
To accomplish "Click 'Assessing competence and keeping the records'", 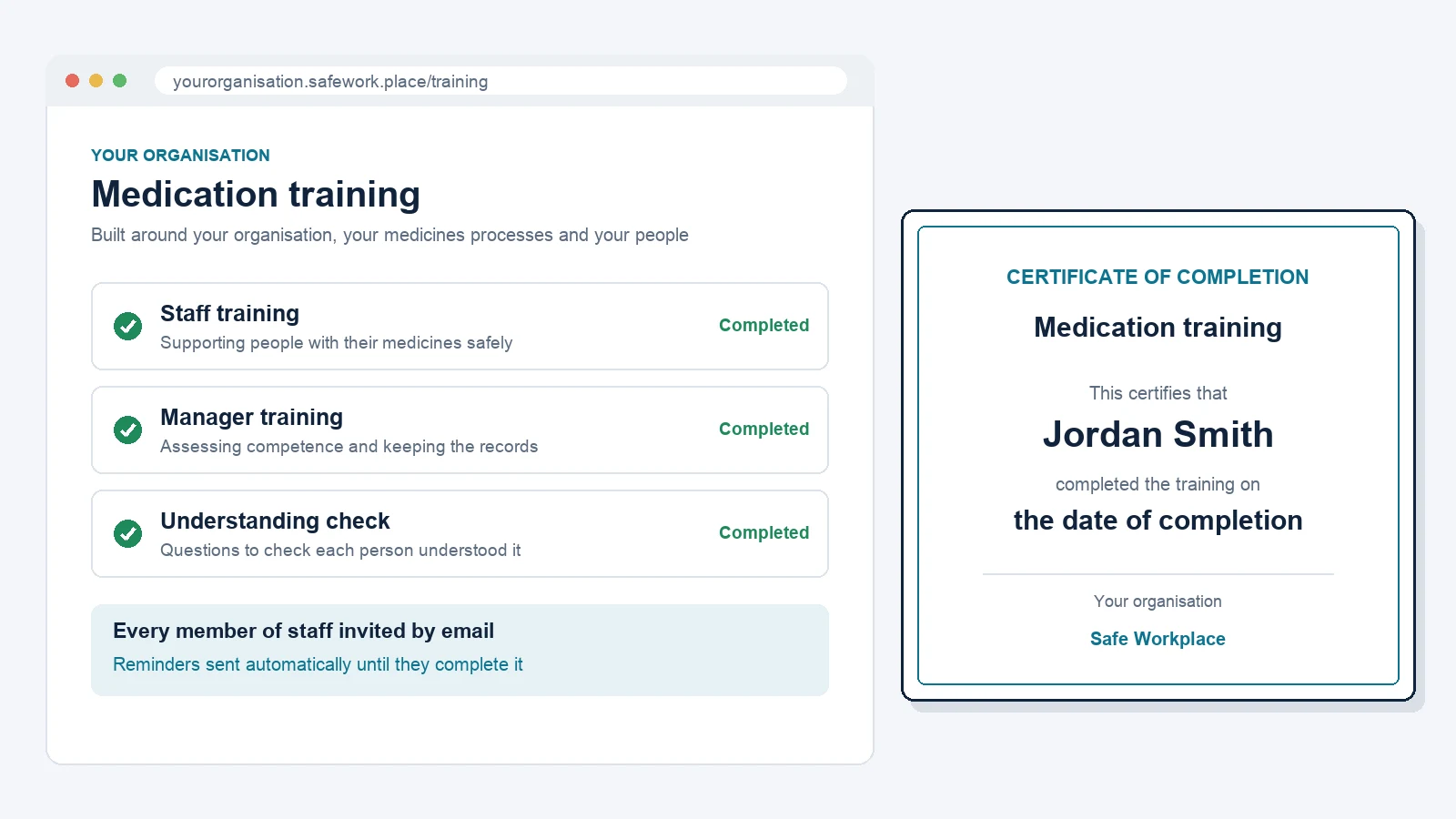I will (x=349, y=447).
